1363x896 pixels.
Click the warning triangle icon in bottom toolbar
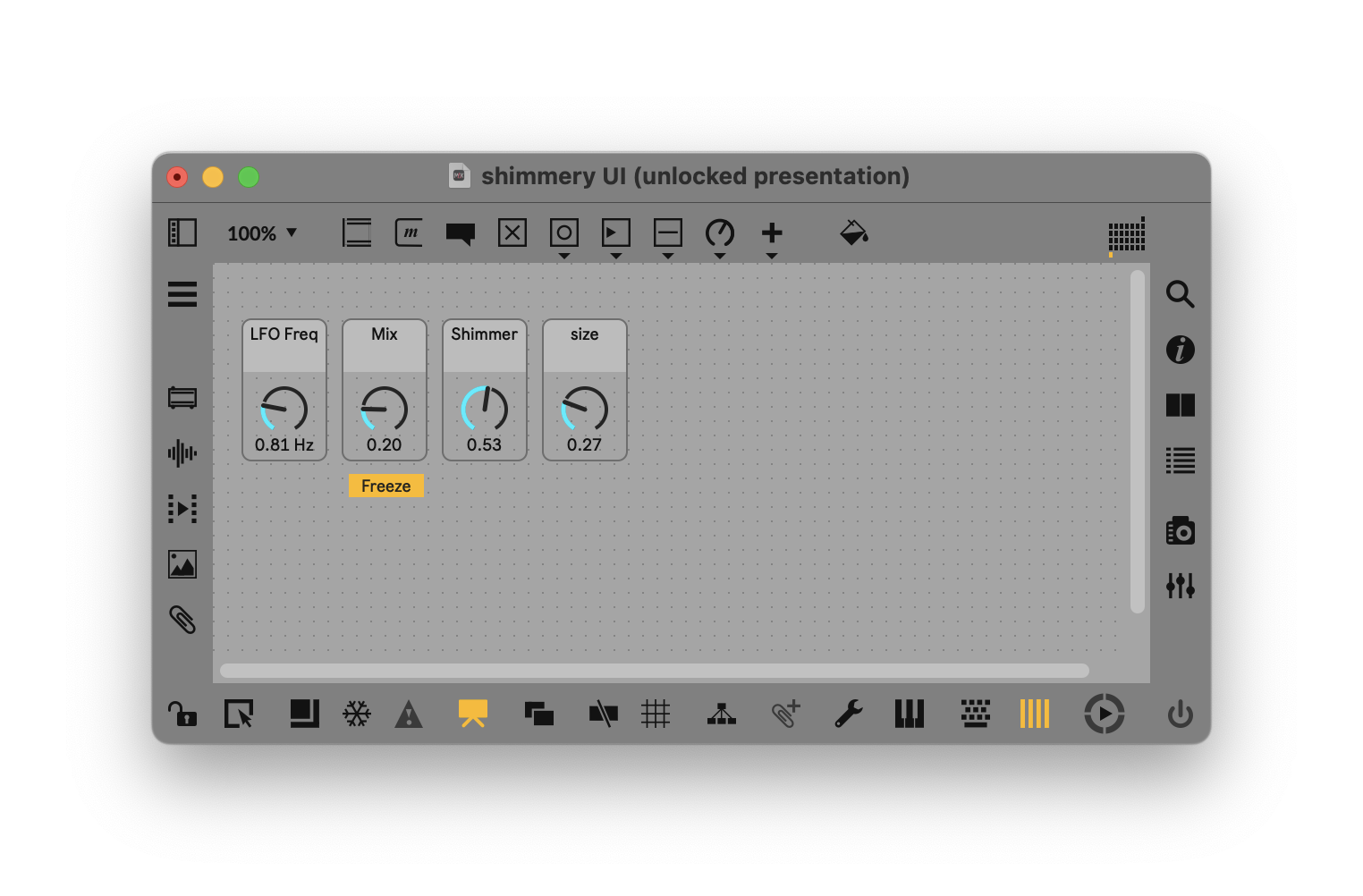point(409,714)
